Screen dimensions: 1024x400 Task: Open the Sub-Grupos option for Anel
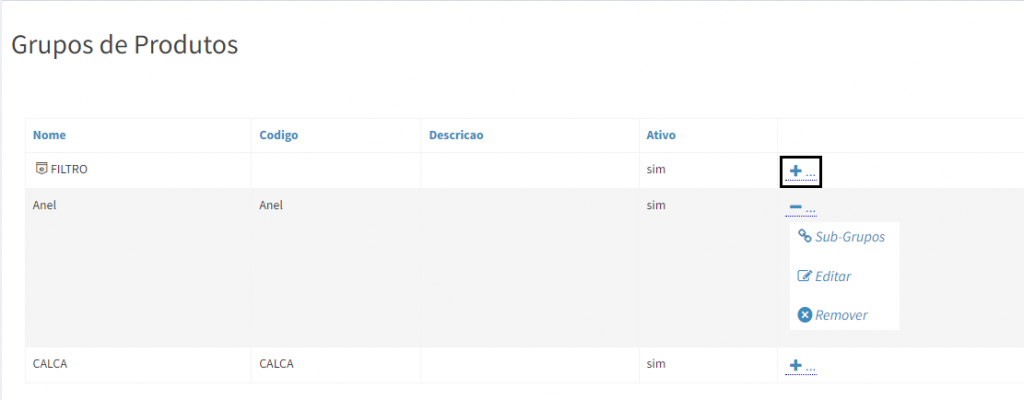click(x=850, y=237)
